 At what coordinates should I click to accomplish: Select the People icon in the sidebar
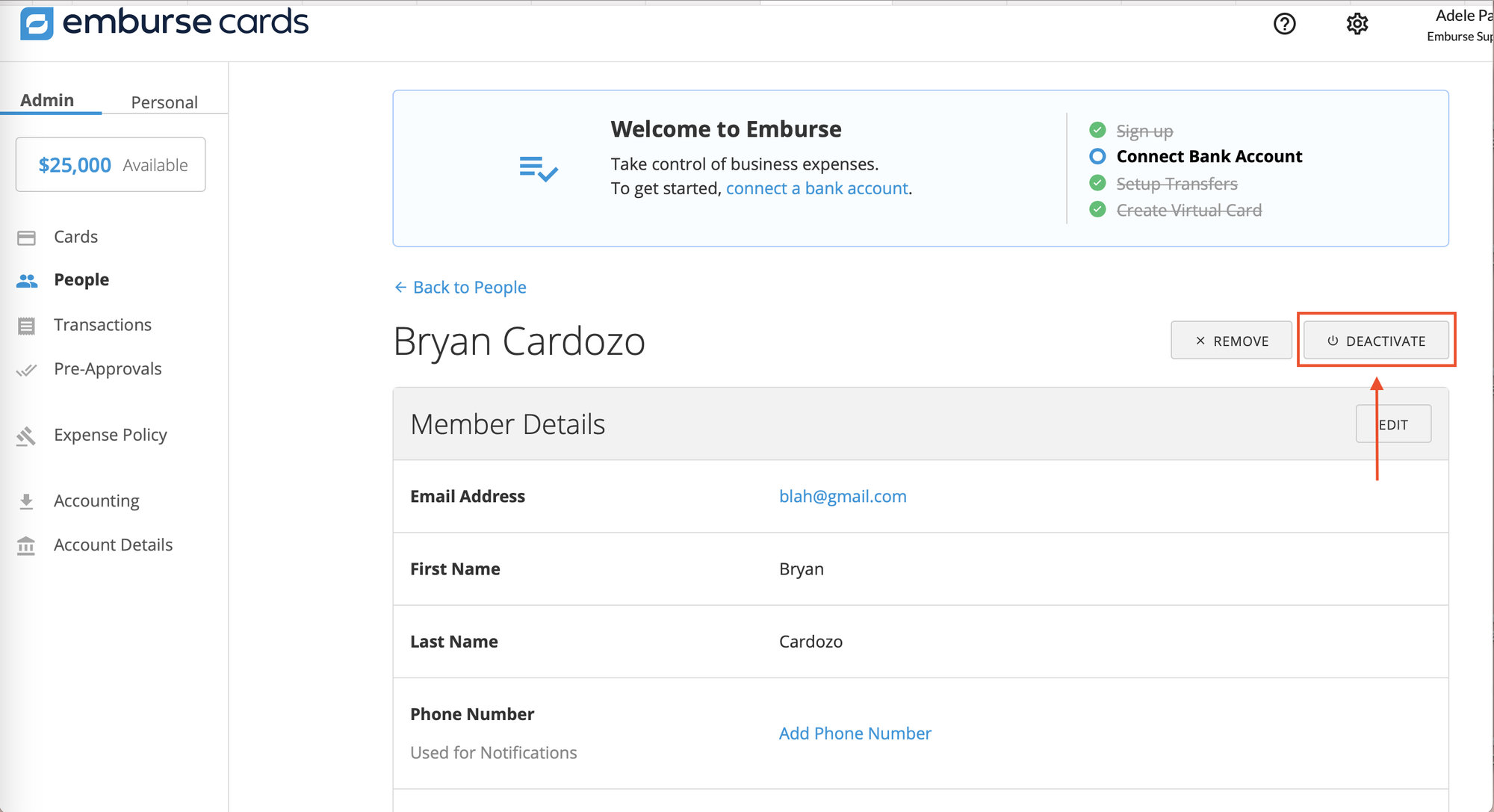[27, 280]
